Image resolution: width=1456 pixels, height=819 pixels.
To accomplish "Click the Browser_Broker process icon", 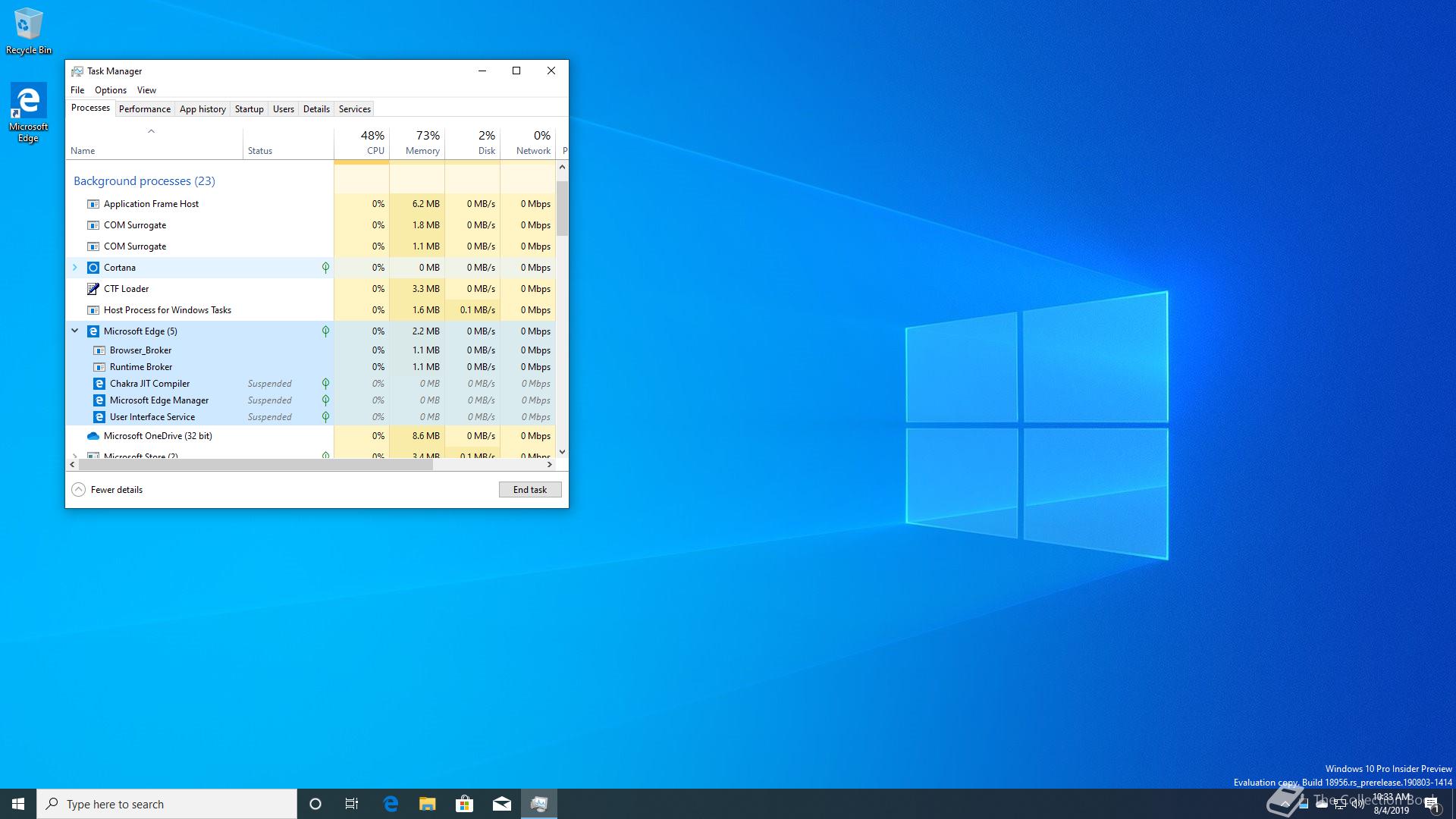I will click(x=99, y=350).
